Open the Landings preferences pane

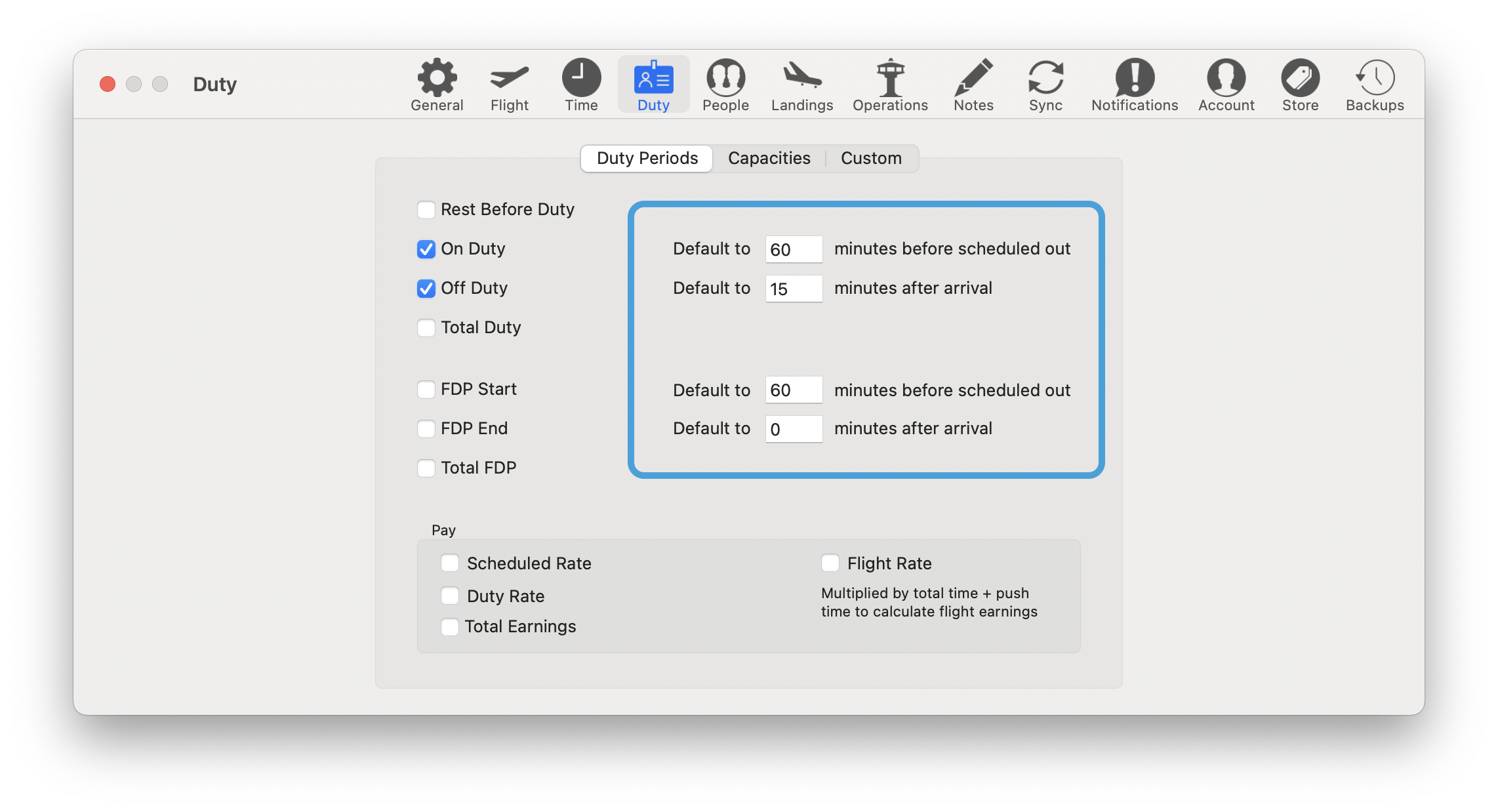click(x=802, y=85)
